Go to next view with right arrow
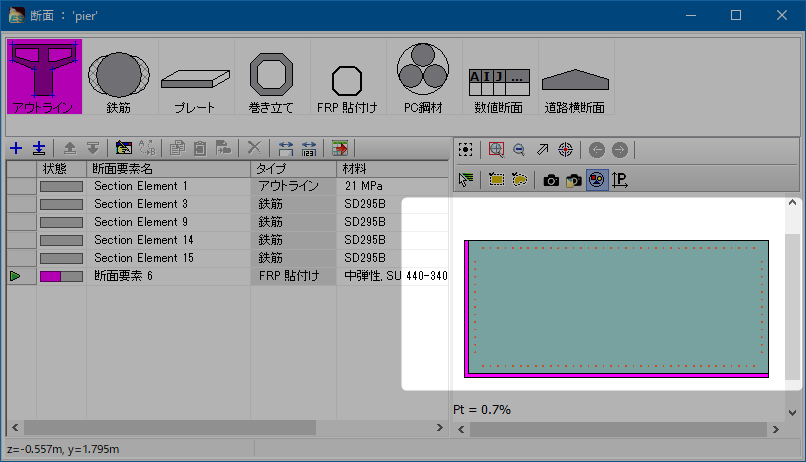This screenshot has height=462, width=806. click(x=620, y=150)
